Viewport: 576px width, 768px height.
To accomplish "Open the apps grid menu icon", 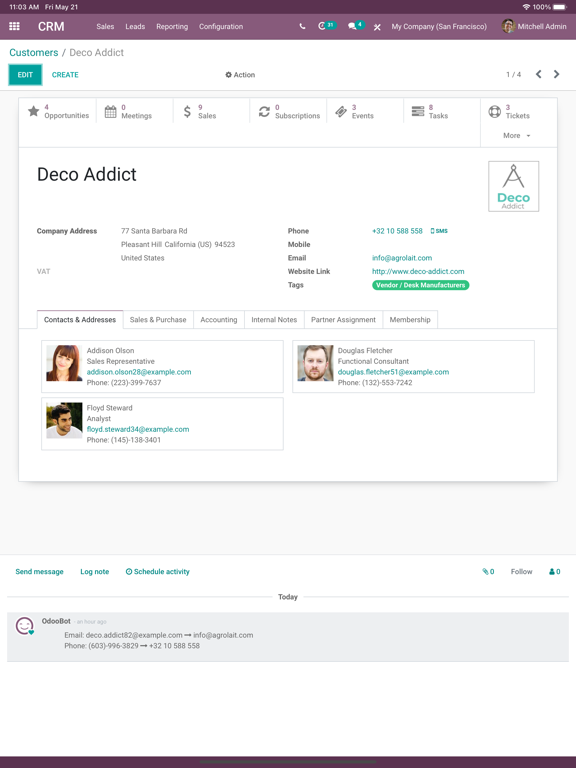I will [14, 26].
